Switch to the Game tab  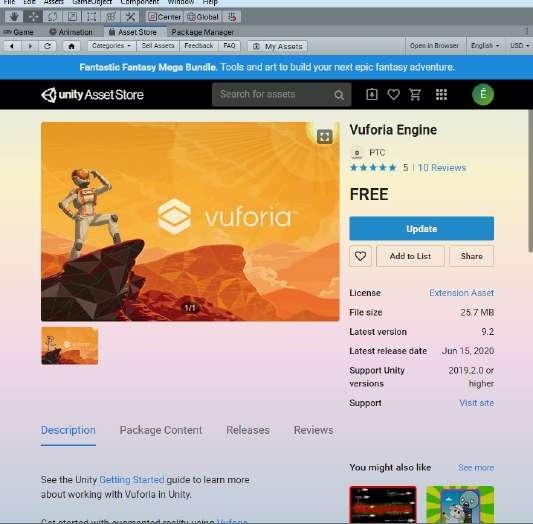click(x=19, y=32)
